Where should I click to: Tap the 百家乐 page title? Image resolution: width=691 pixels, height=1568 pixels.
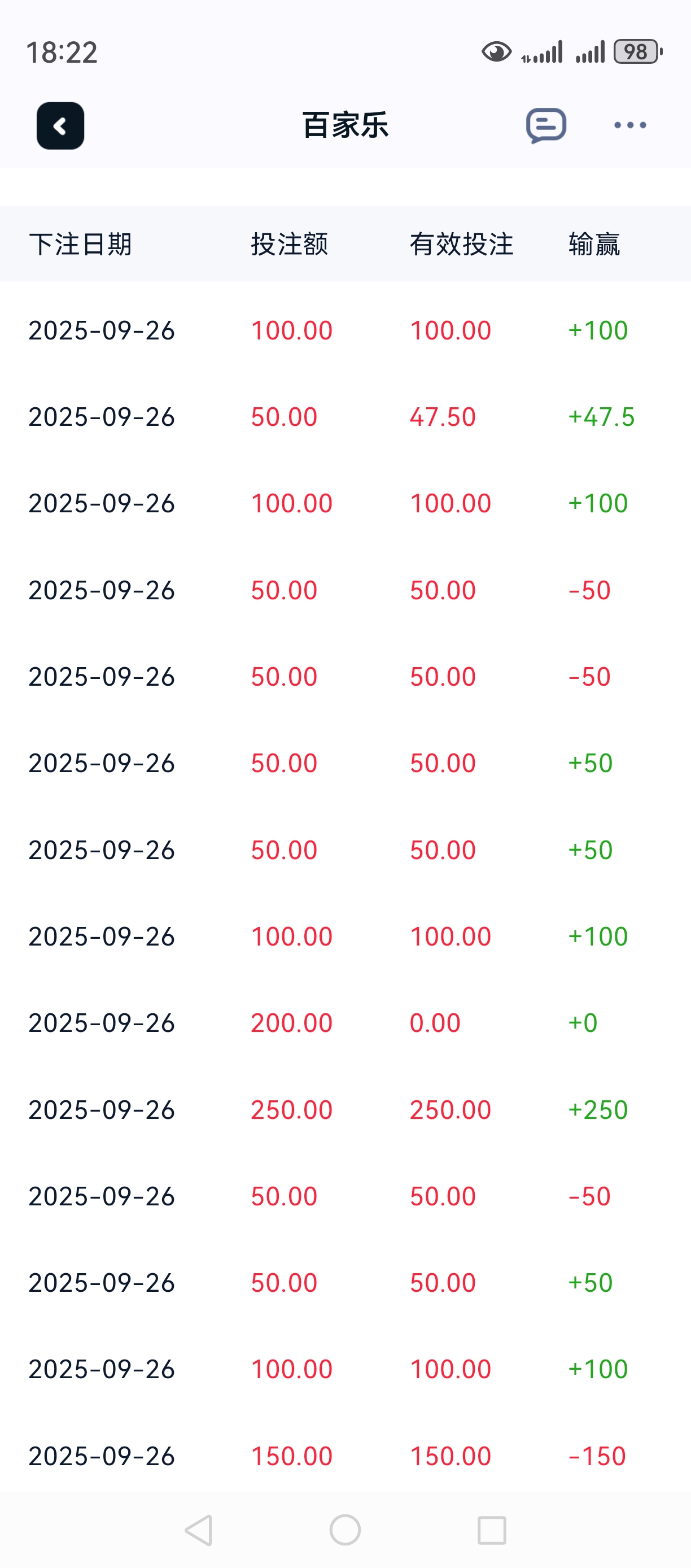click(345, 125)
